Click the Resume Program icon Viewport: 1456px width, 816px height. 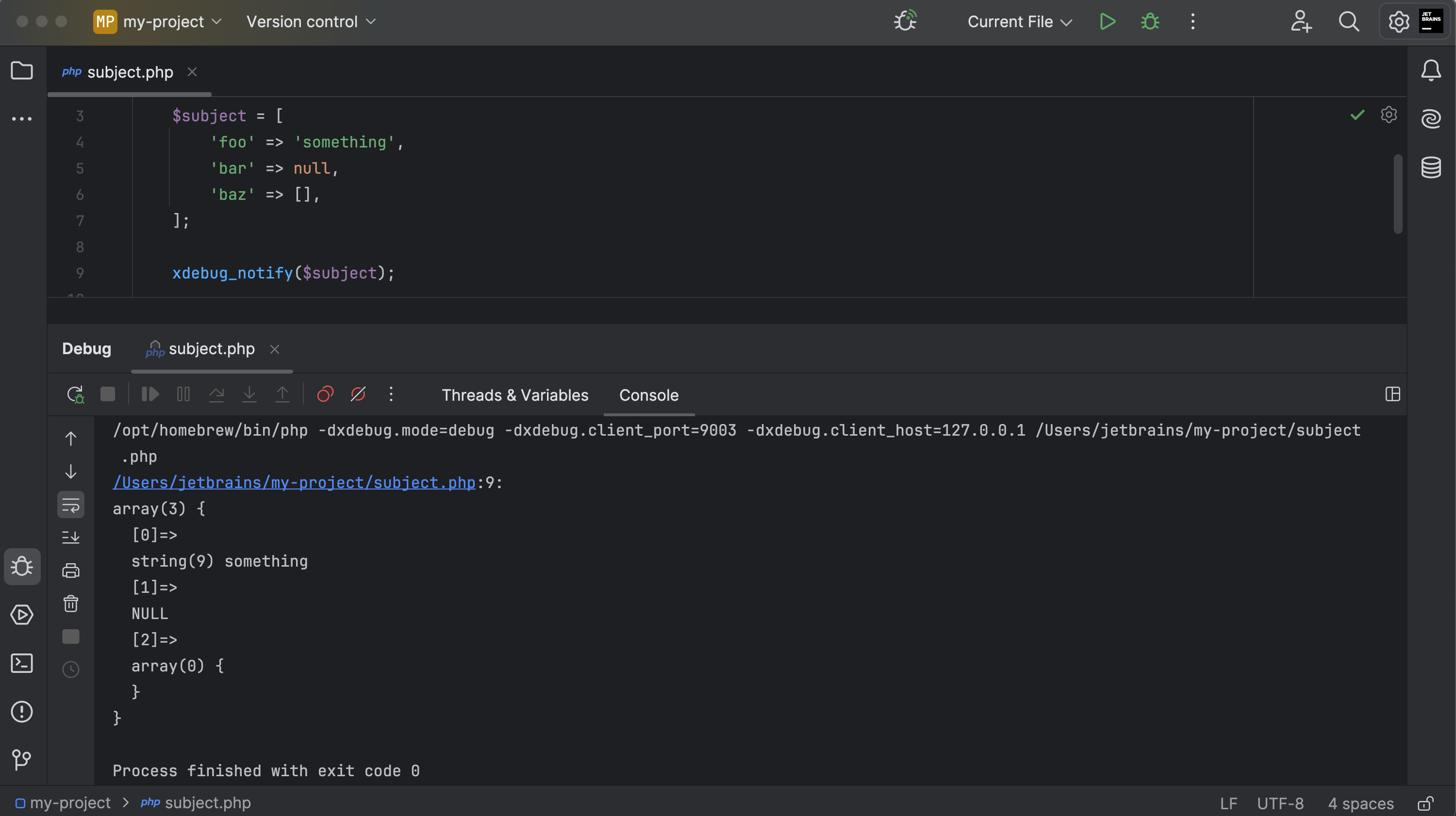pyautogui.click(x=150, y=394)
